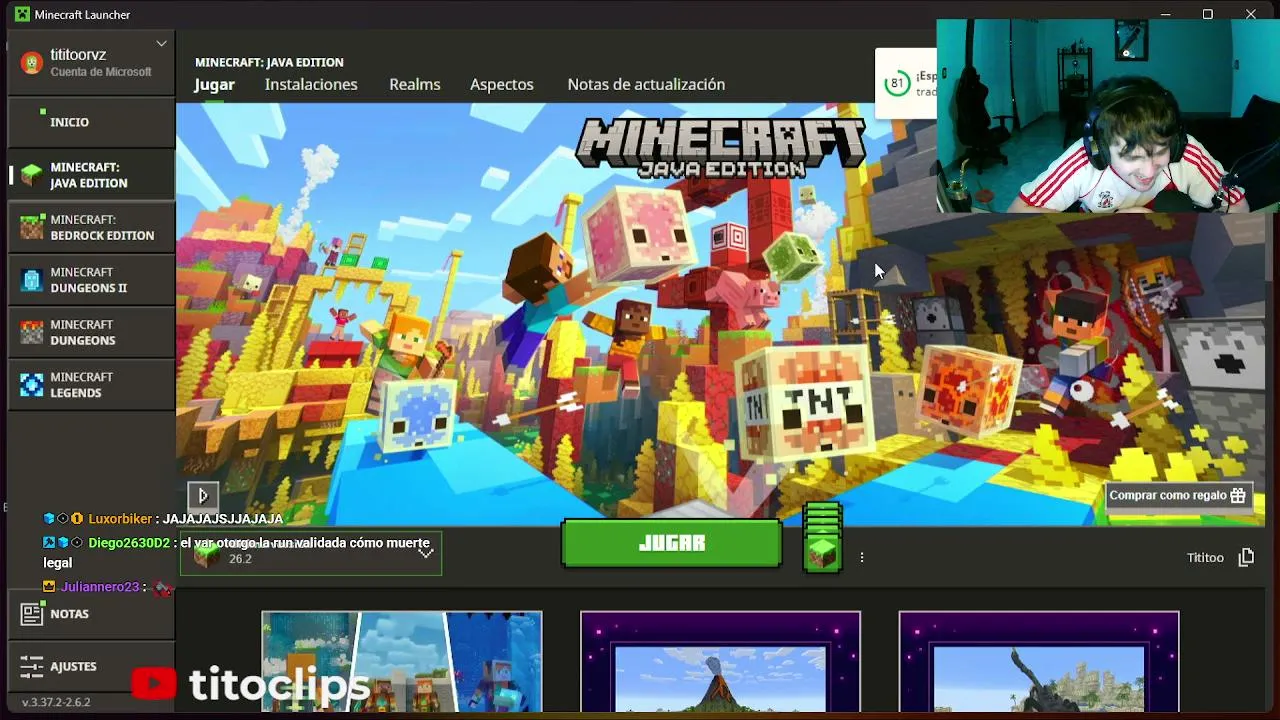Open the news thumbnail with the underwater characters
This screenshot has width=1280, height=720.
click(x=402, y=662)
